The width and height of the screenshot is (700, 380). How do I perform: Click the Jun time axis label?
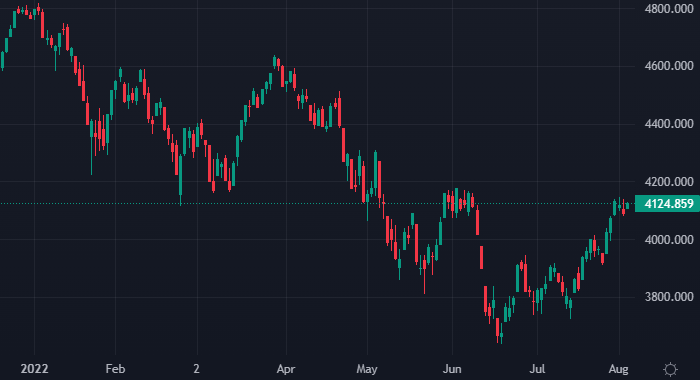(452, 369)
